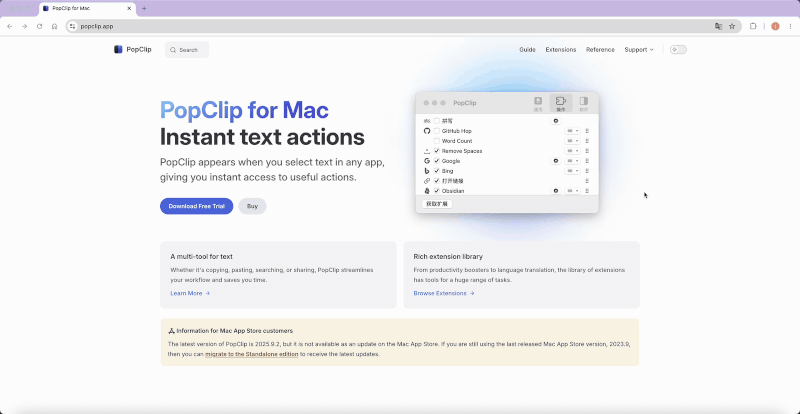Image resolution: width=800 pixels, height=414 pixels.
Task: Expand the Support dropdown menu
Action: [639, 50]
